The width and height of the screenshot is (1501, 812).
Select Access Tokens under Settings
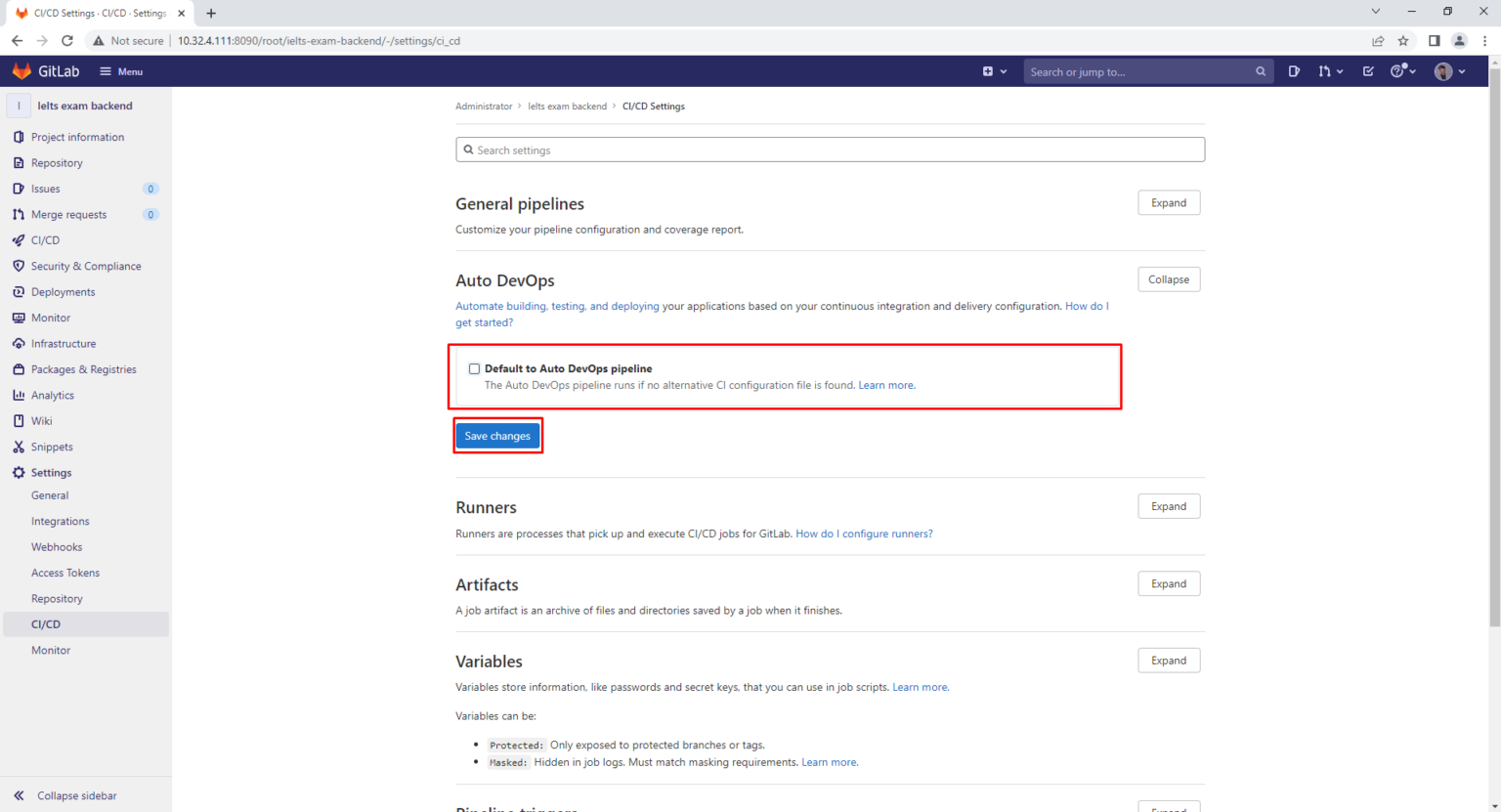[x=65, y=573]
